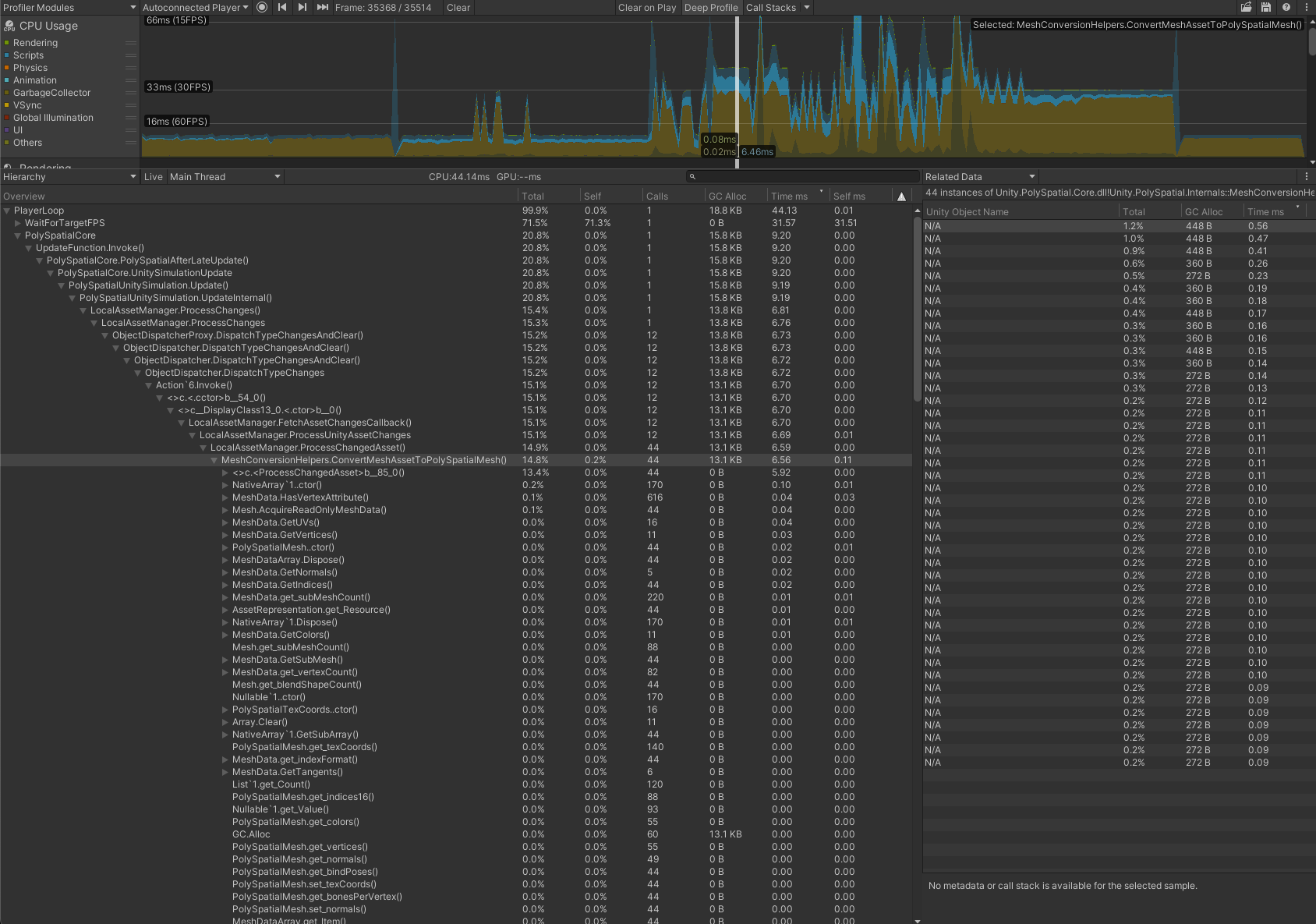Save the profiler data via the save icon
The image size is (1316, 924).
(1265, 8)
